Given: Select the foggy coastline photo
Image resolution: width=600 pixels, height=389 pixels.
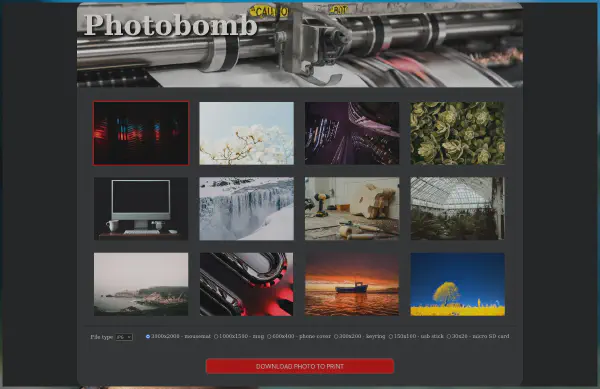Looking at the screenshot, I should click(x=141, y=284).
